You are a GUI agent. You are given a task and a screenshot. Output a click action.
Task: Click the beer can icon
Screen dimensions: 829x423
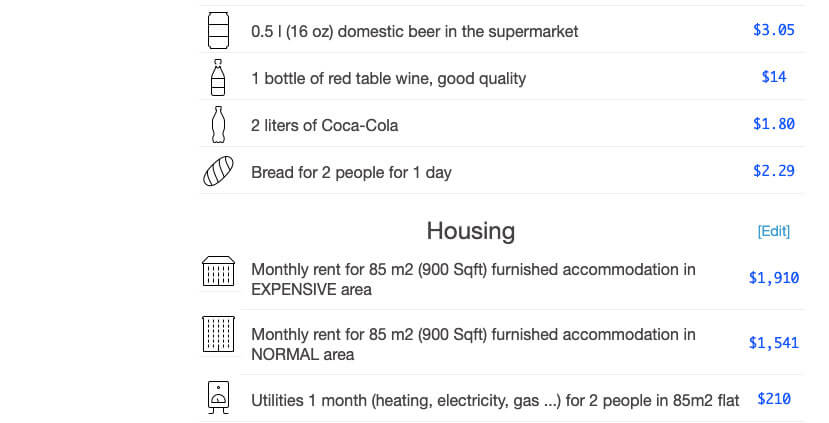click(x=218, y=30)
